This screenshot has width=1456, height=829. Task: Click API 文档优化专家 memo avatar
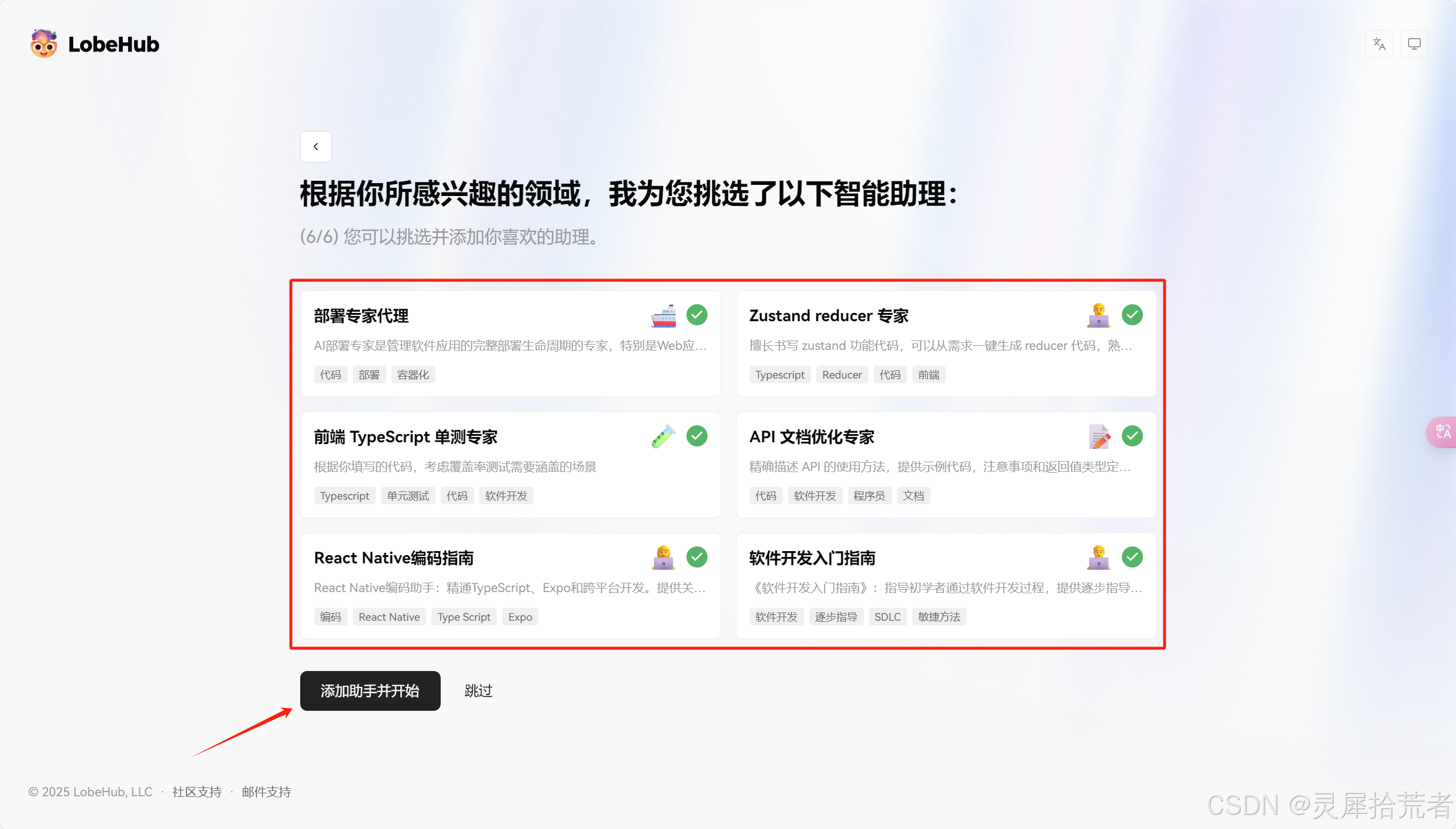point(1098,436)
